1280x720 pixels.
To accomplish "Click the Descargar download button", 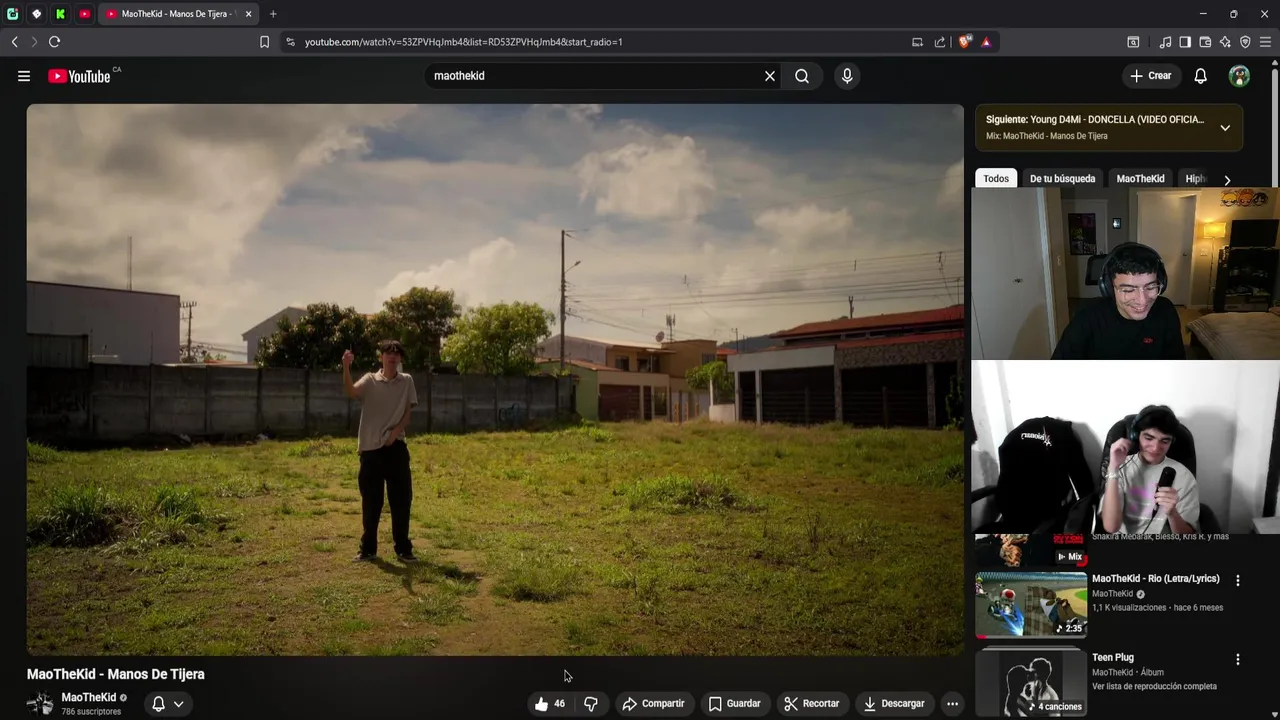I will coord(894,704).
